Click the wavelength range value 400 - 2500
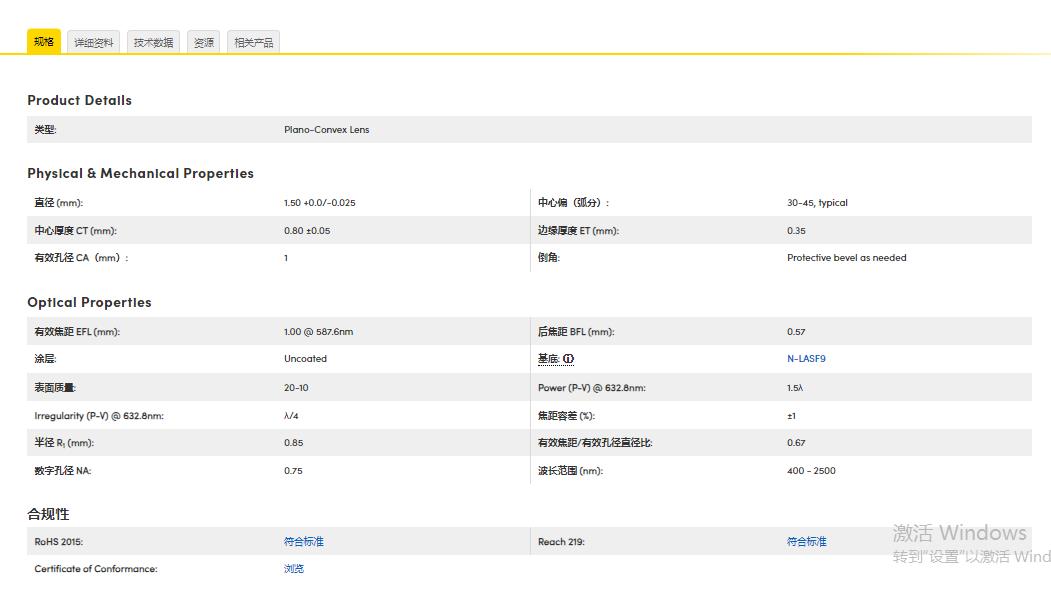1051x598 pixels. point(811,471)
